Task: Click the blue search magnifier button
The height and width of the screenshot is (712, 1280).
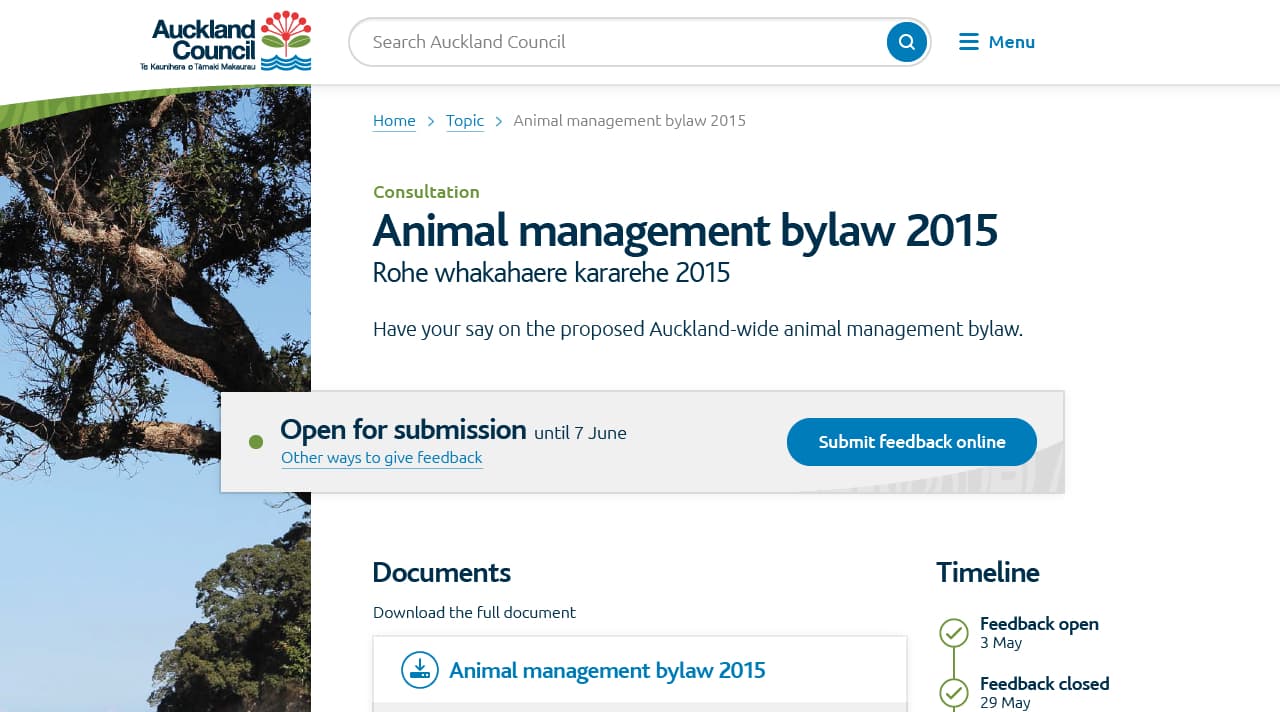Action: [907, 42]
